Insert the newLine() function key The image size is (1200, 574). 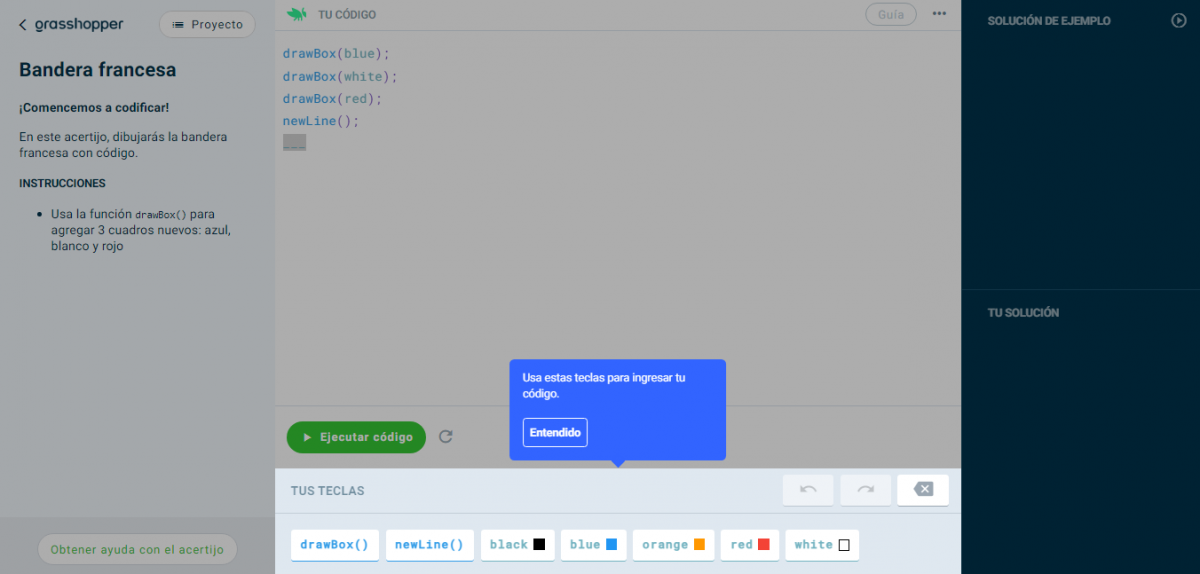tap(429, 545)
